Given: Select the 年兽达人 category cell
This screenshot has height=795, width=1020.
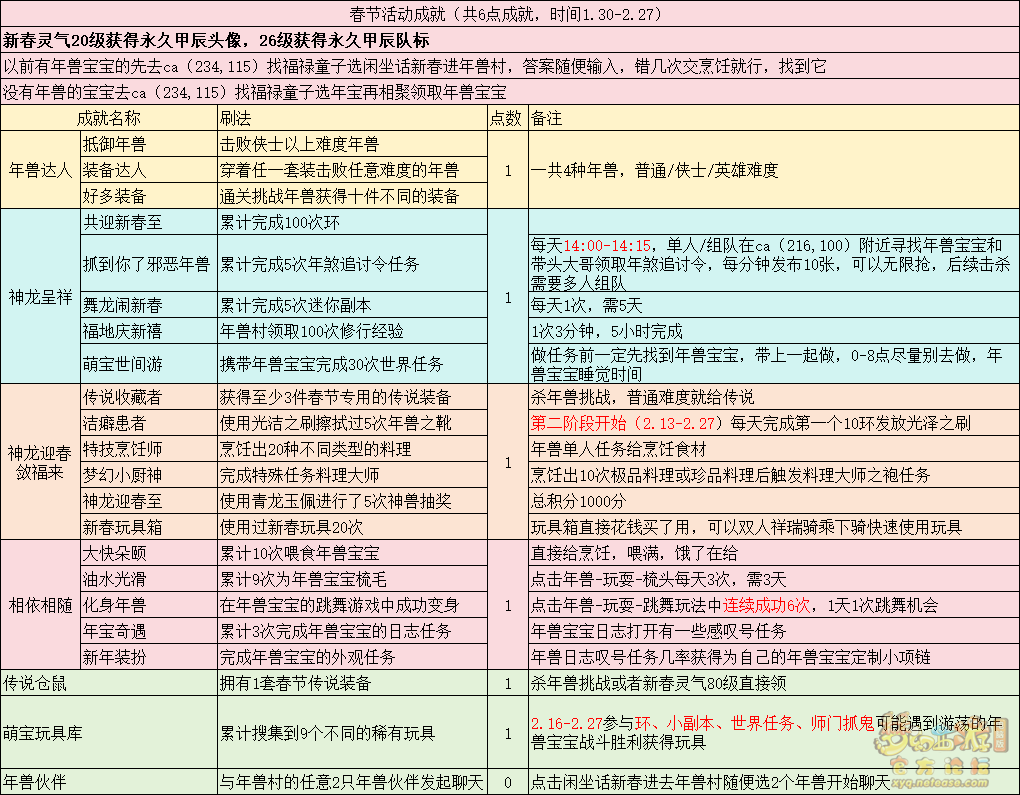Looking at the screenshot, I should pyautogui.click(x=40, y=170).
